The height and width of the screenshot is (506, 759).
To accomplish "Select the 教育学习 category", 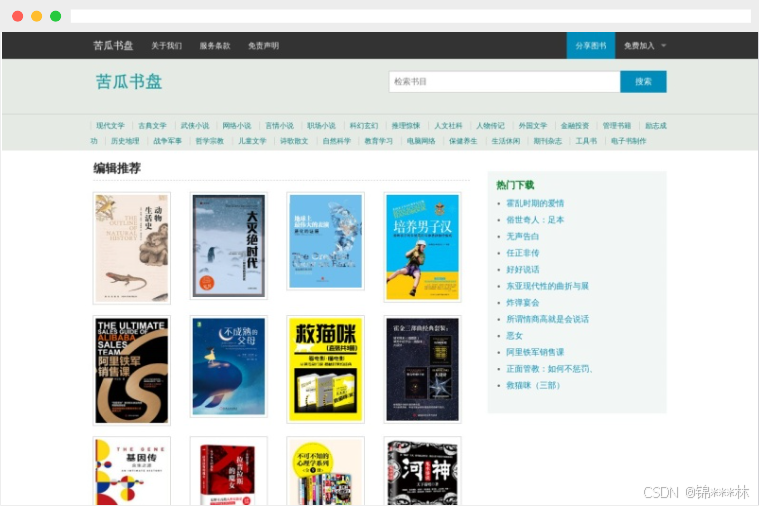I will coord(379,141).
